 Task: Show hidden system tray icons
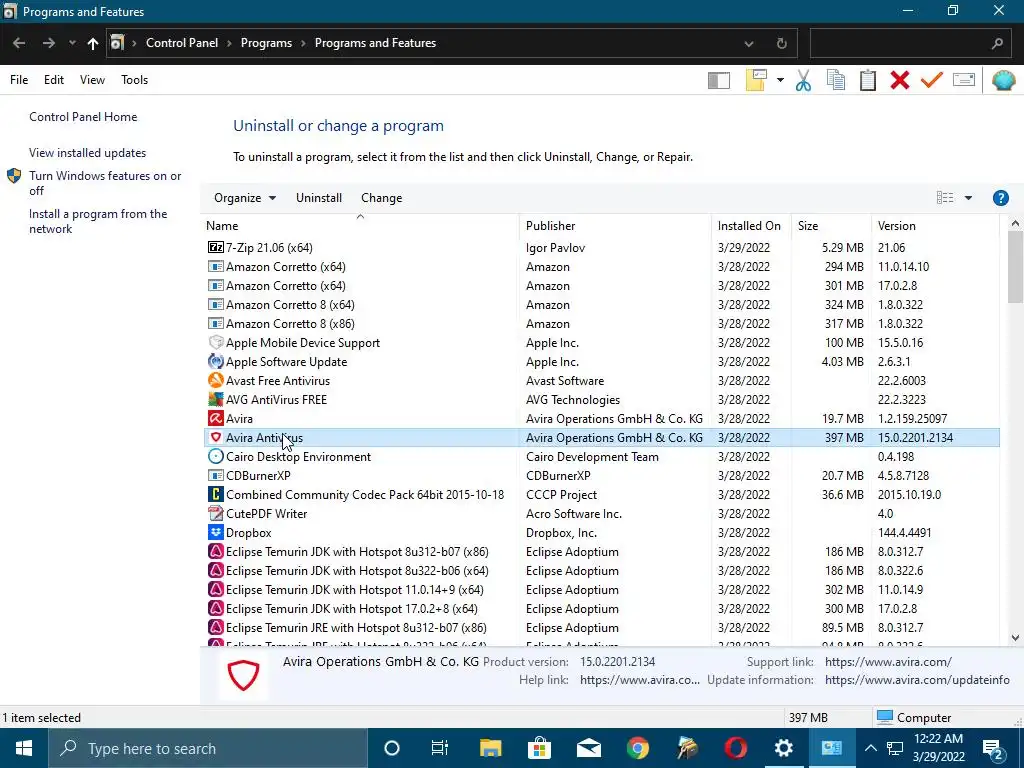[871, 748]
